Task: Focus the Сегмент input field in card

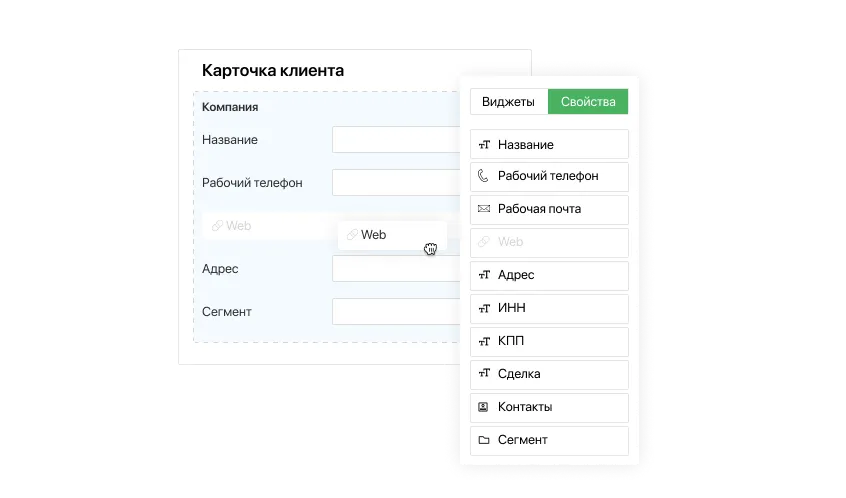Action: 396,311
